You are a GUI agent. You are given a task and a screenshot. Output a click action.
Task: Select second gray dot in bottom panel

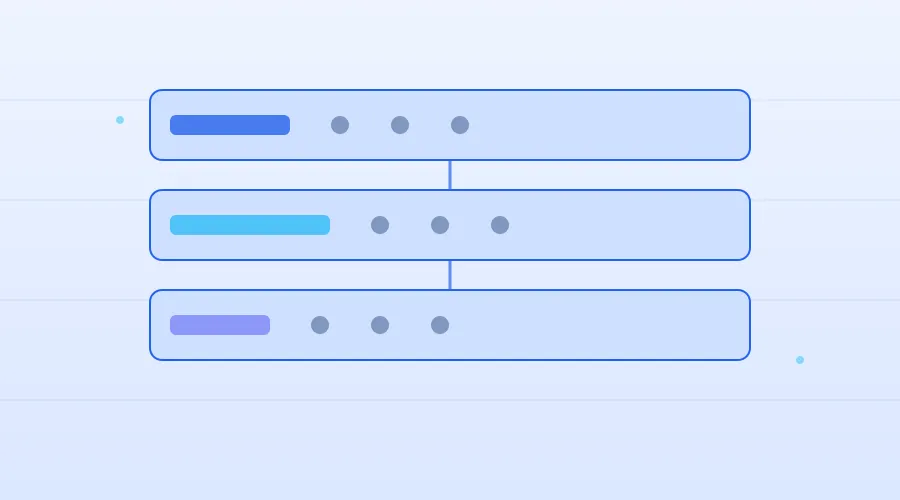coord(380,325)
